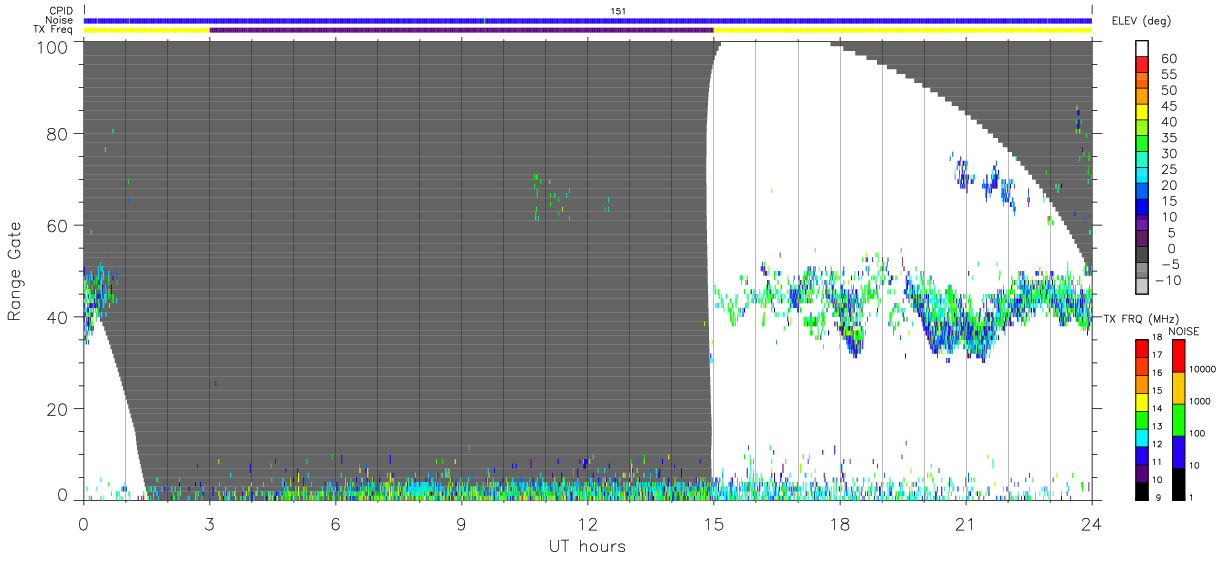This screenshot has height=567, width=1228.
Task: Click NOISE colorbar label 1000
Action: coord(1201,401)
